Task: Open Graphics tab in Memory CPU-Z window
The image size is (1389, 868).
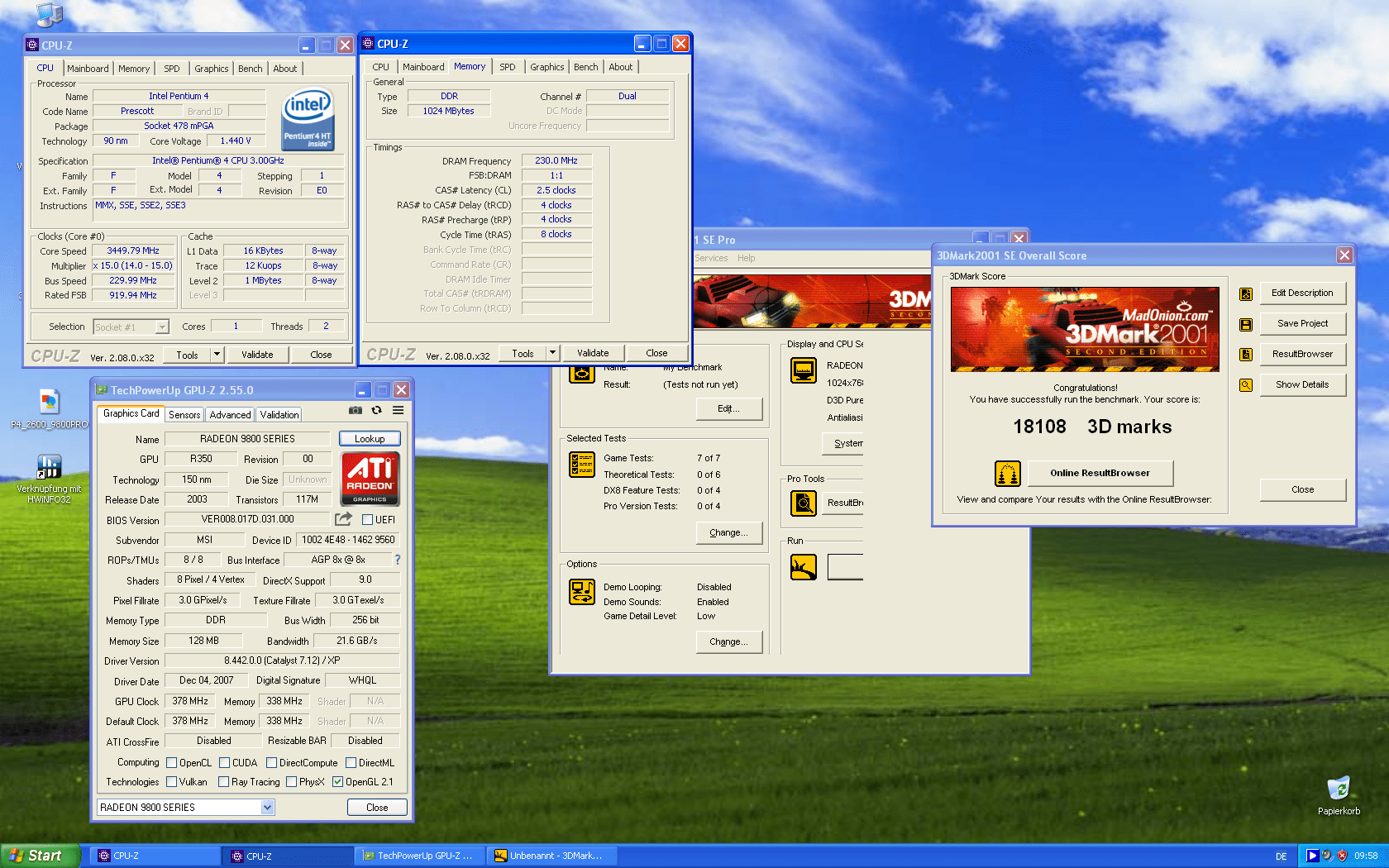Action: tap(547, 67)
